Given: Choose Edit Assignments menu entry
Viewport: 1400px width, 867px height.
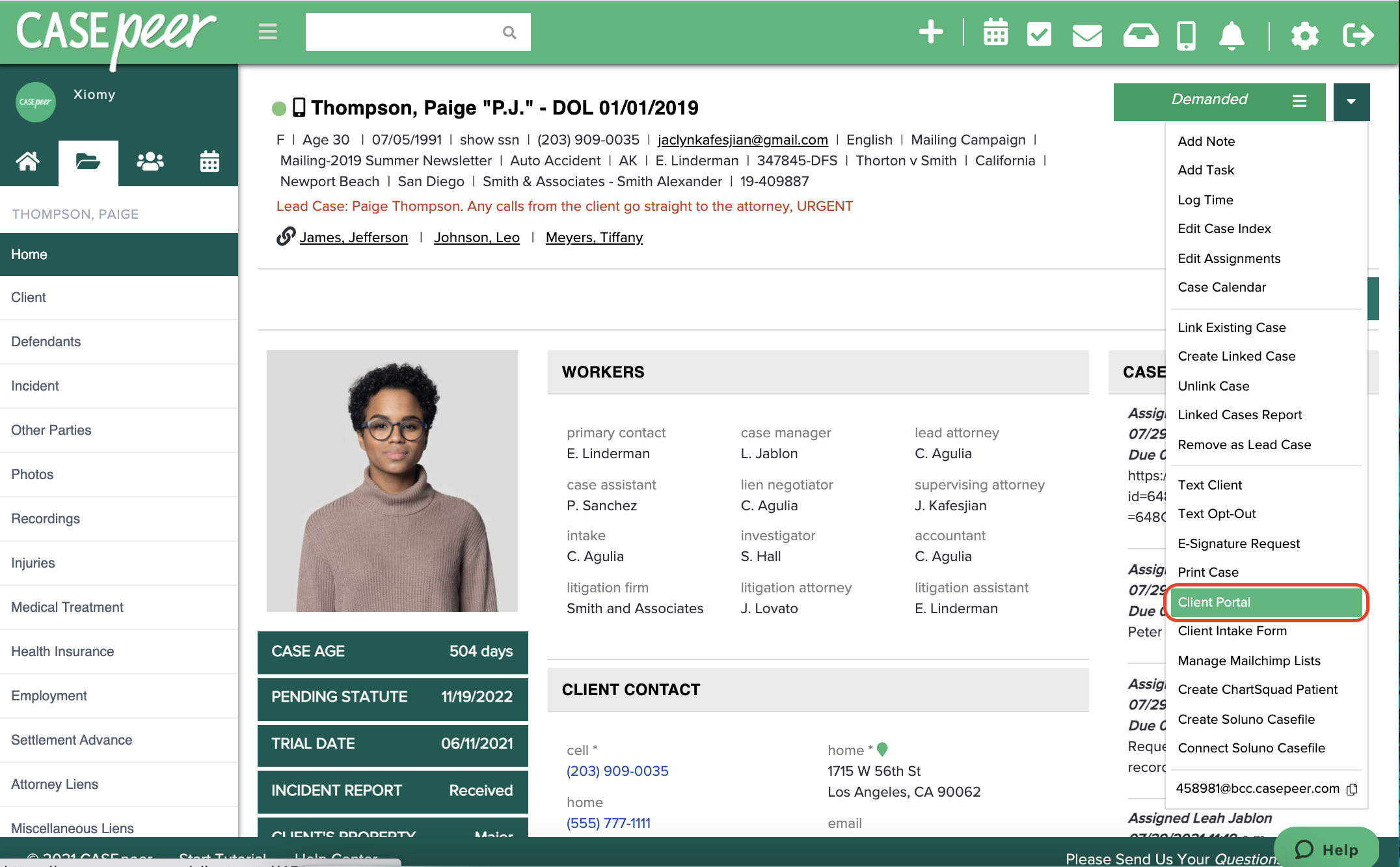Looking at the screenshot, I should tap(1229, 258).
